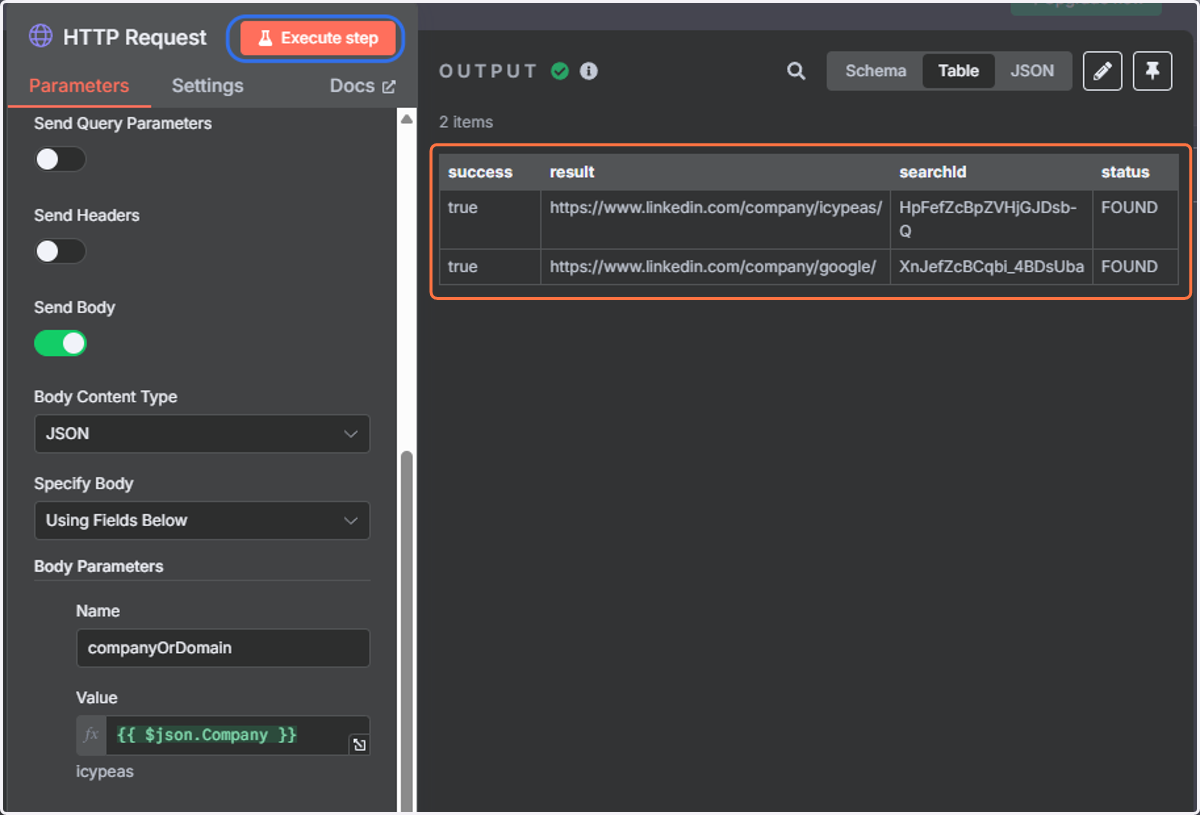Click the Name field companyOrDomain
Image resolution: width=1200 pixels, height=815 pixels.
tap(223, 648)
